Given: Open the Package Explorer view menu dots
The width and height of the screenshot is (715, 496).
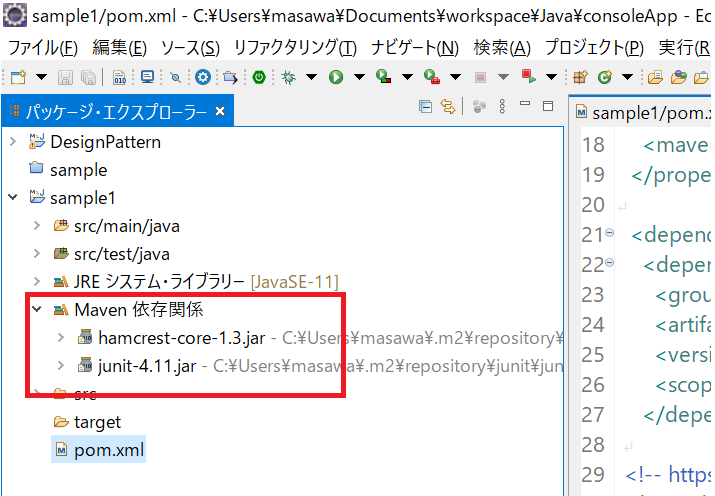Looking at the screenshot, I should (503, 107).
